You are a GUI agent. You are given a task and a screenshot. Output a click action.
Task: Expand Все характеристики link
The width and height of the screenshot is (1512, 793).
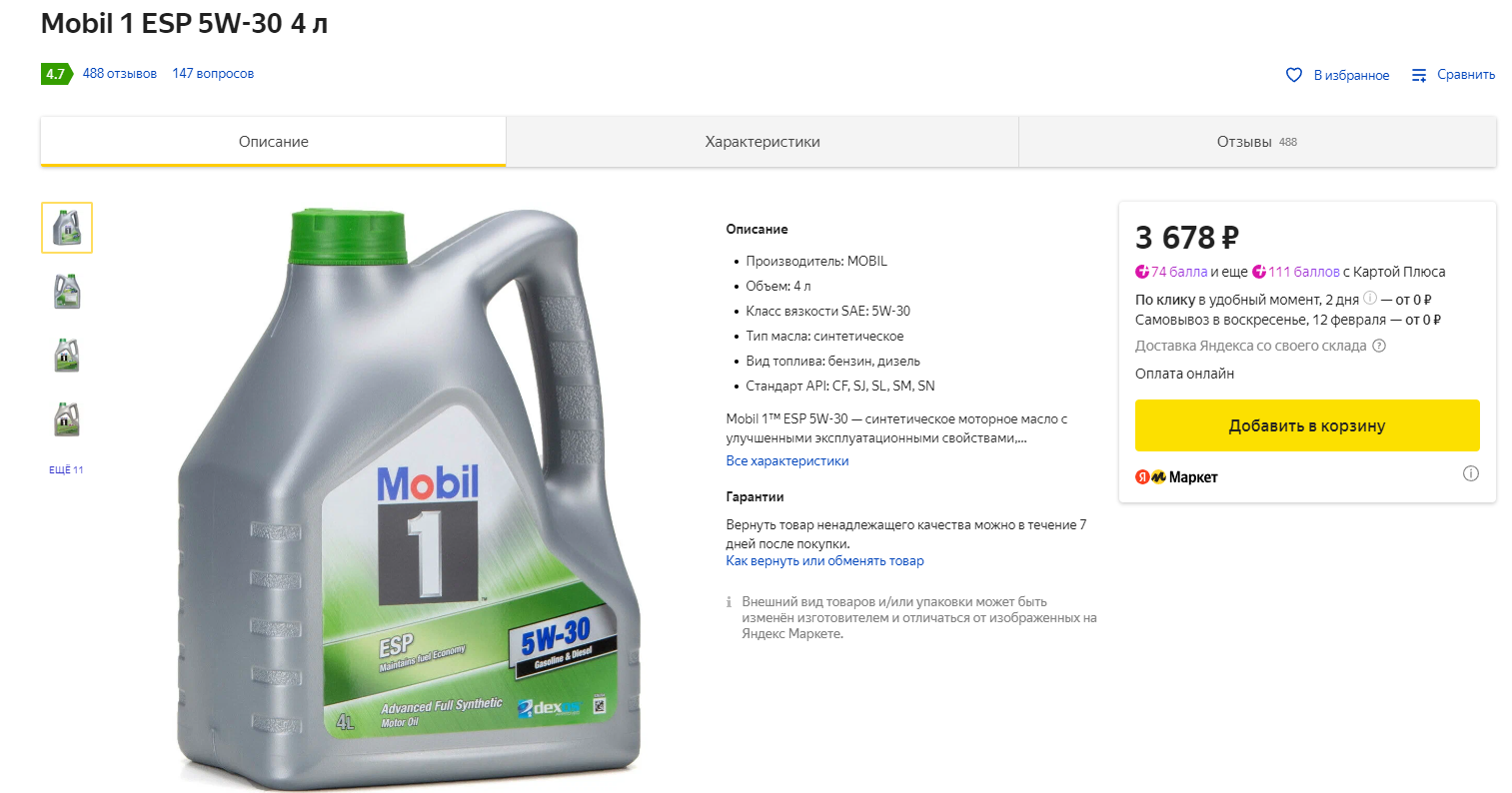coord(787,461)
